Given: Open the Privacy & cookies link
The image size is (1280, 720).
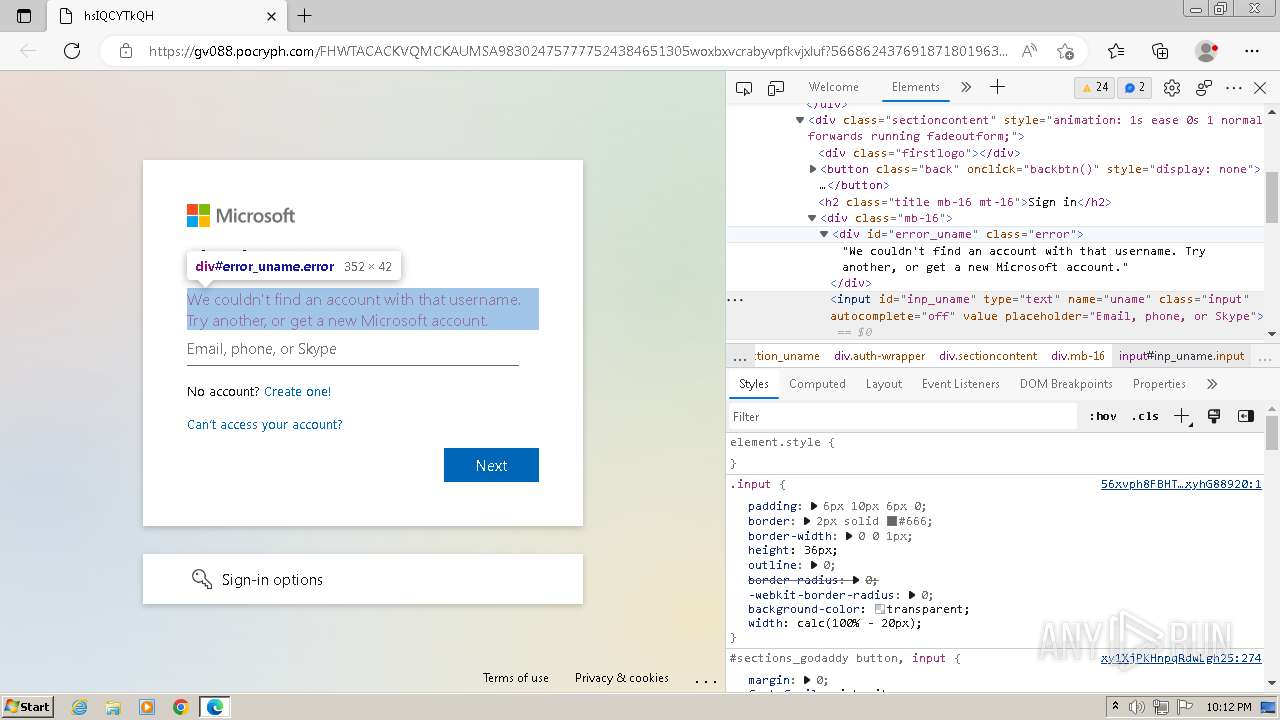Looking at the screenshot, I should pos(621,678).
